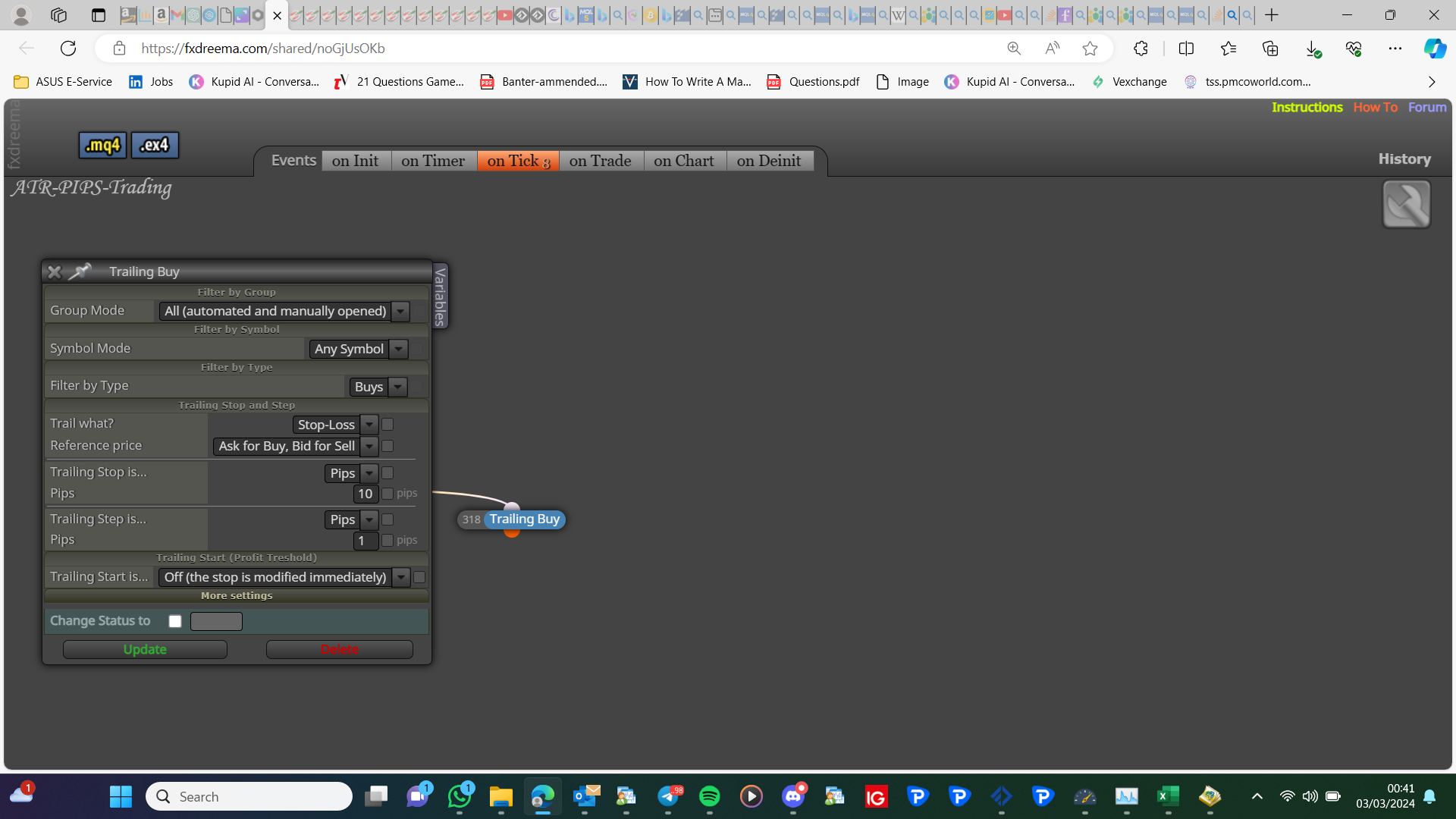Open the Read aloud tool
This screenshot has height=819, width=1456.
pyautogui.click(x=1052, y=49)
